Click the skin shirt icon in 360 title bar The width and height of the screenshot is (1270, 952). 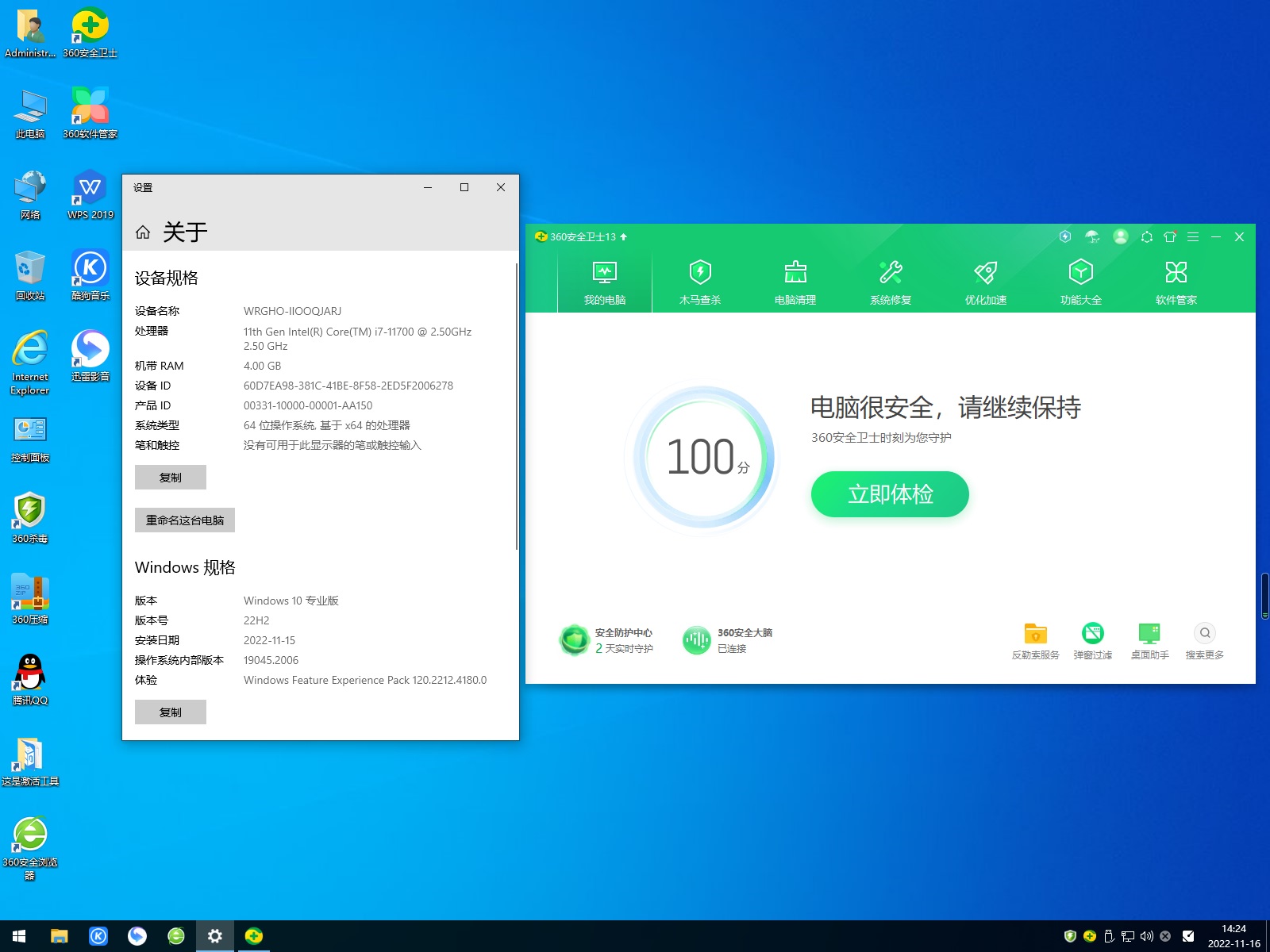(x=1170, y=236)
